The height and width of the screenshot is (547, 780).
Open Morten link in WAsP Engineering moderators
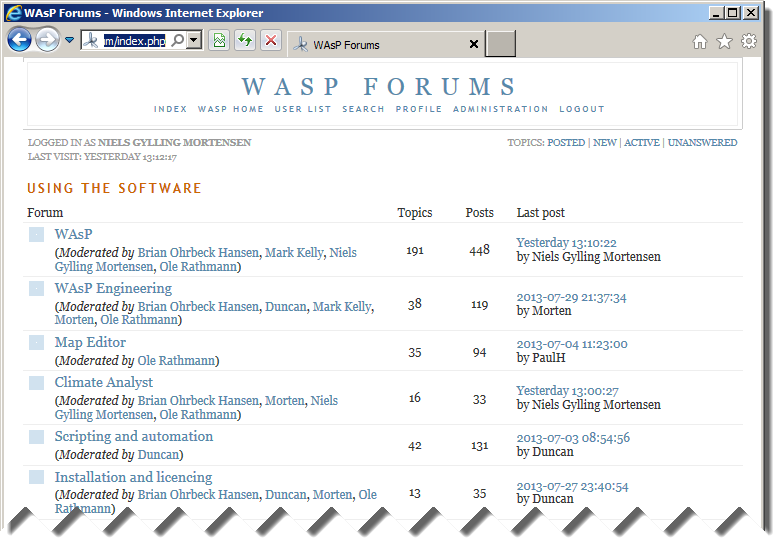pyautogui.click(x=75, y=320)
